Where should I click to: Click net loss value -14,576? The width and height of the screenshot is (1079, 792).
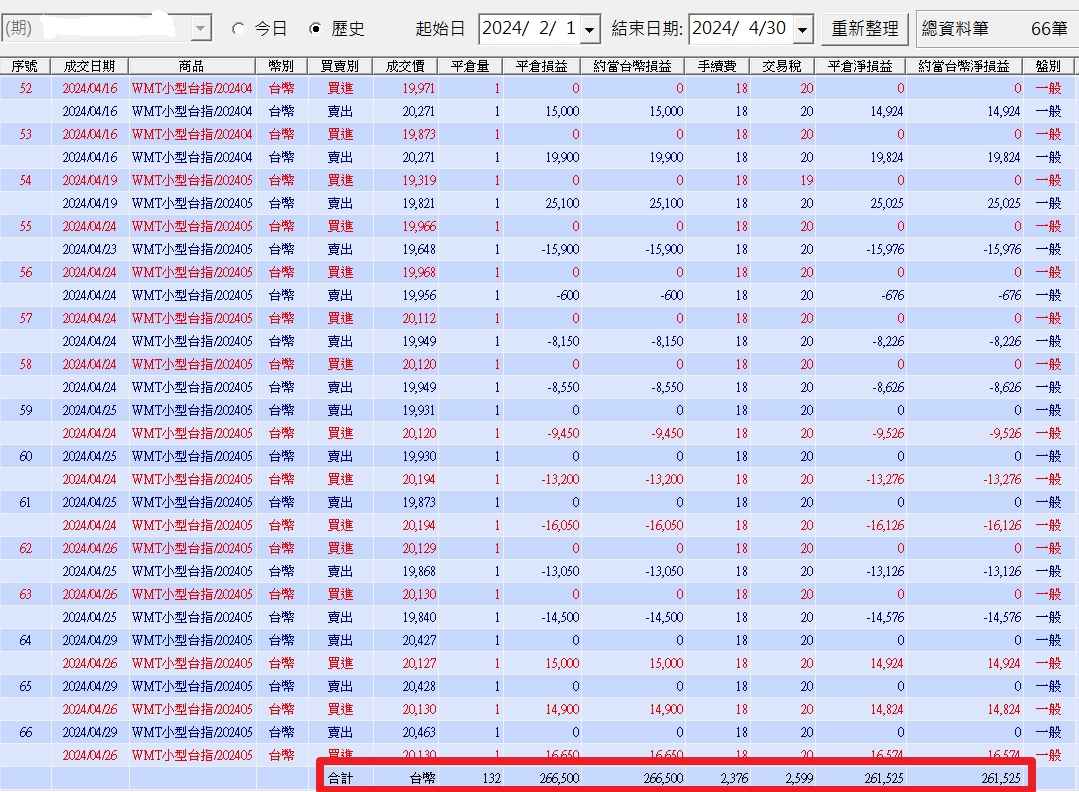pos(885,618)
